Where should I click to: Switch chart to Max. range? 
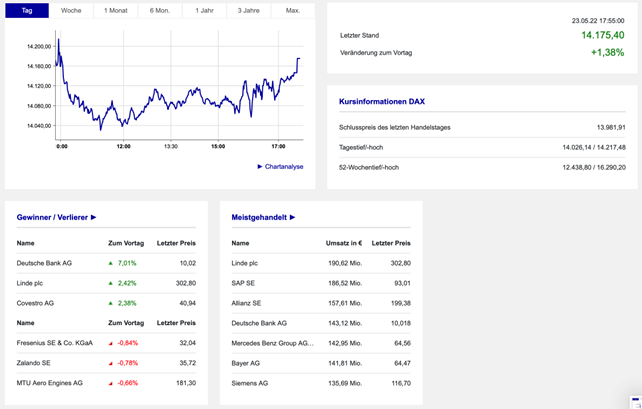[x=292, y=10]
